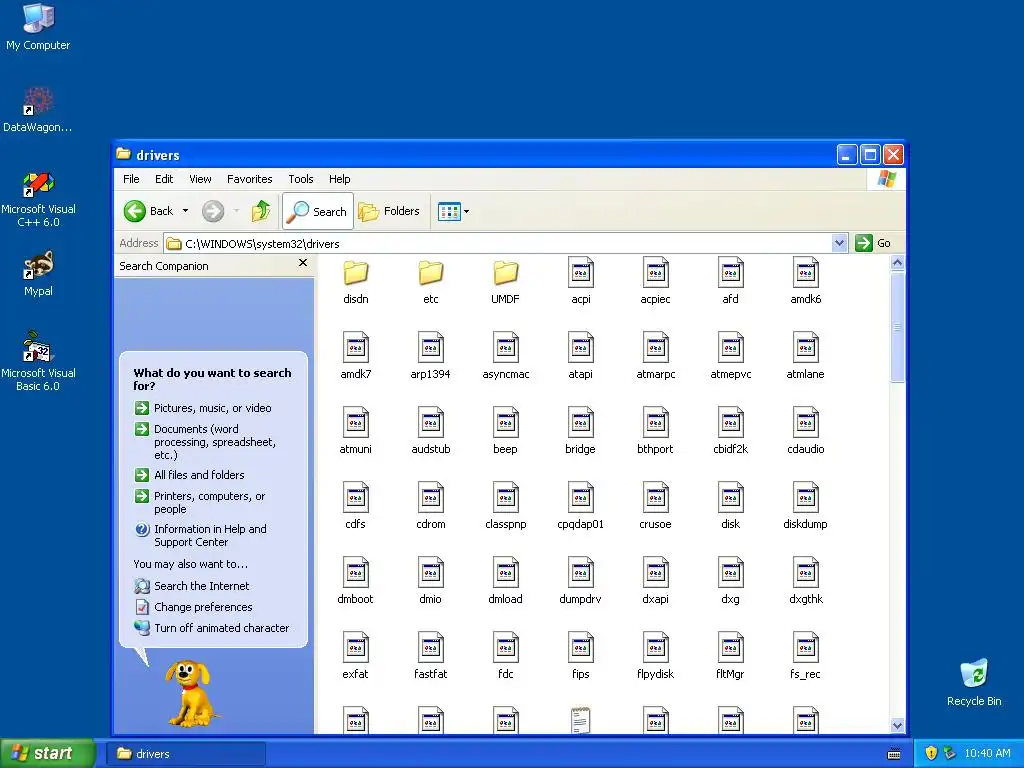Click the system clock showing 10:40 AM
This screenshot has height=768, width=1024.
pos(987,754)
